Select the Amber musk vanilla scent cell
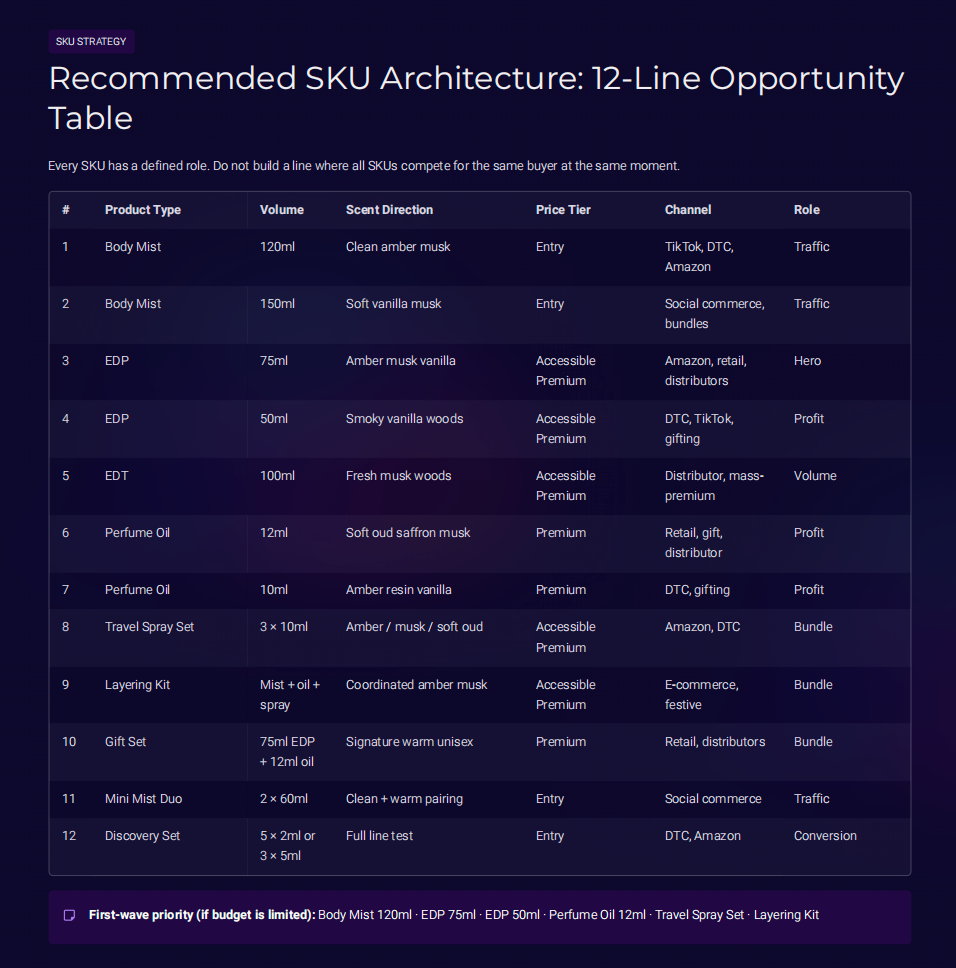This screenshot has width=956, height=968. (x=400, y=361)
